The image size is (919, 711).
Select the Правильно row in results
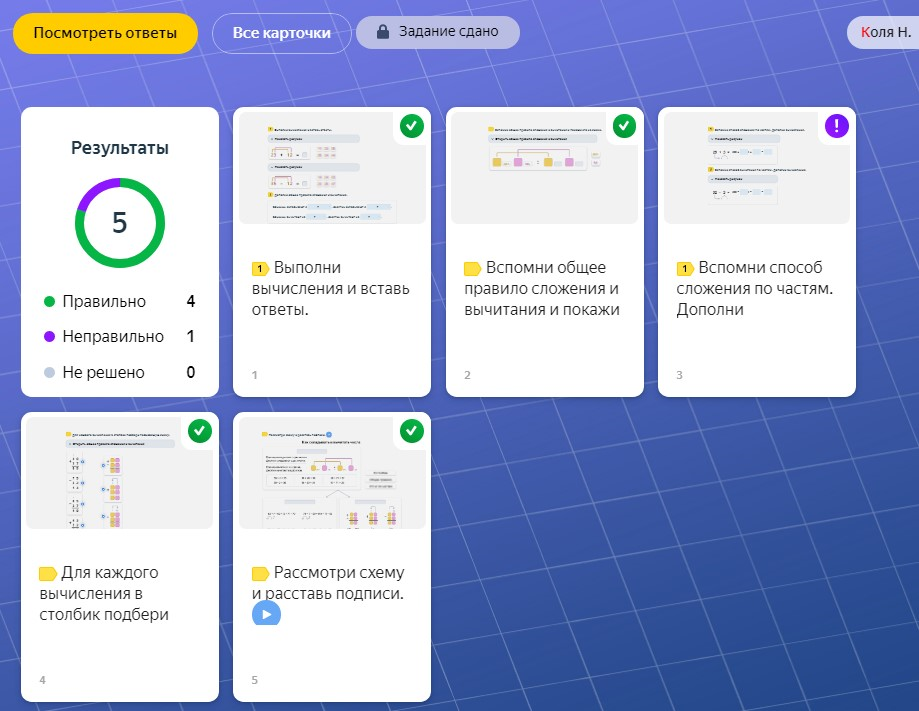click(119, 301)
